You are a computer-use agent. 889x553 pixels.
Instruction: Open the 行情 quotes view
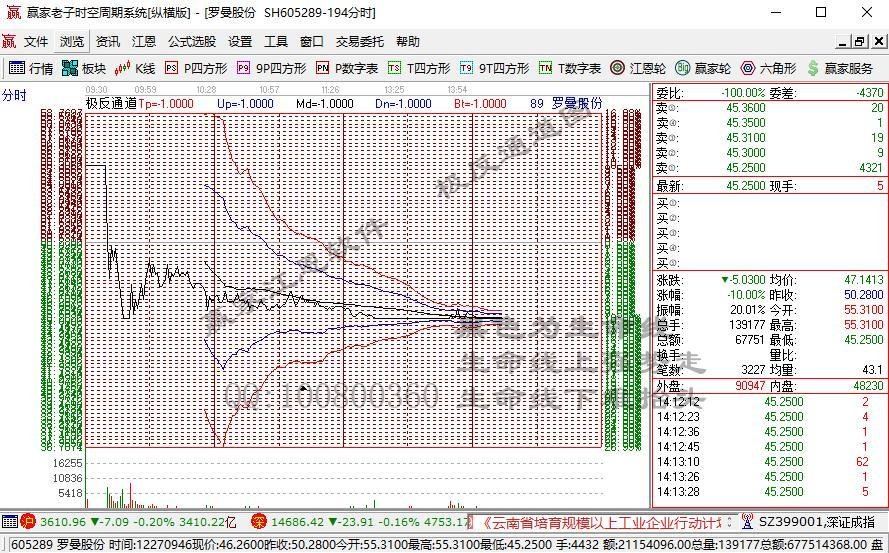point(31,69)
